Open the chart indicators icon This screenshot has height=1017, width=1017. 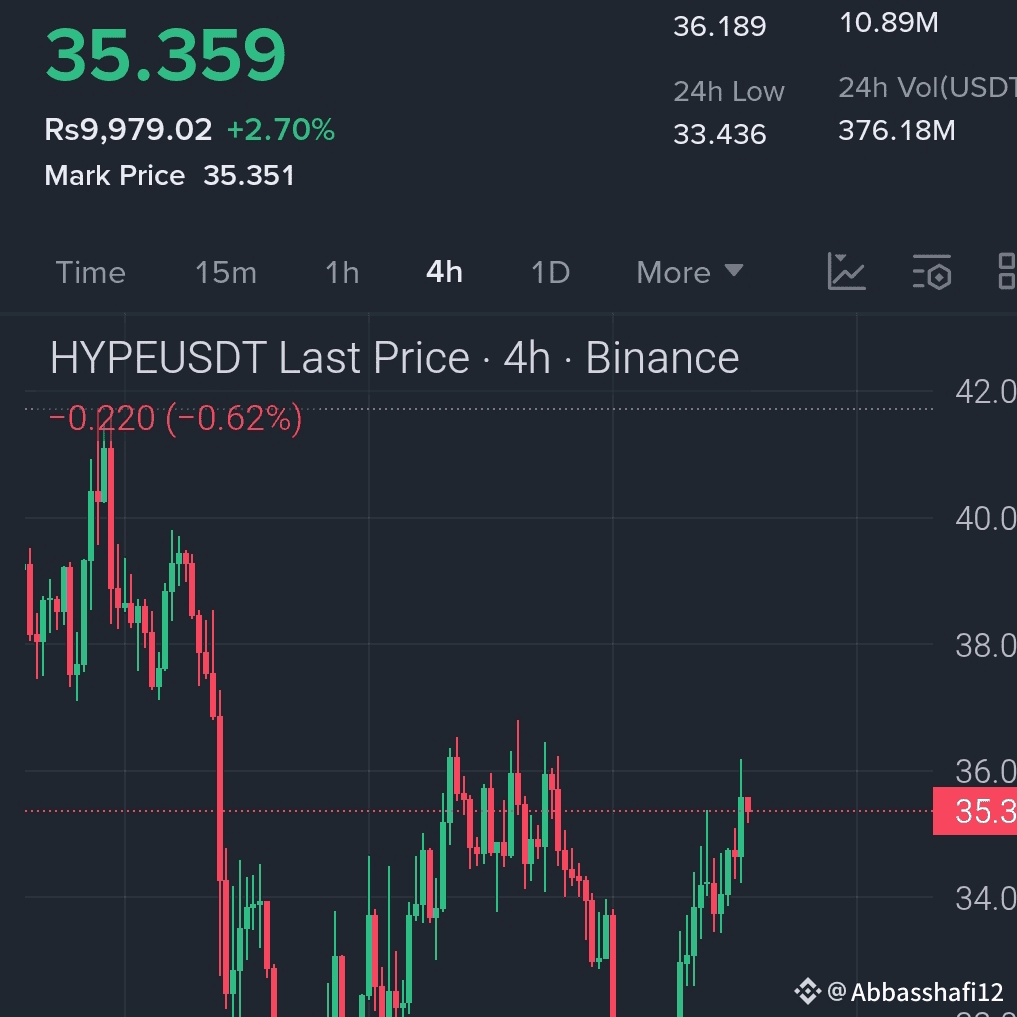846,272
